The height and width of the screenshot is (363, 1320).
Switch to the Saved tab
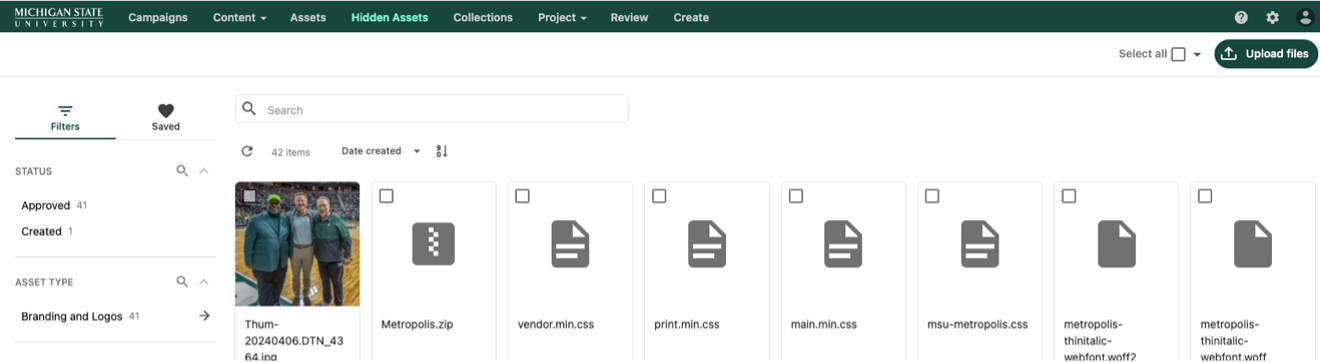(166, 118)
